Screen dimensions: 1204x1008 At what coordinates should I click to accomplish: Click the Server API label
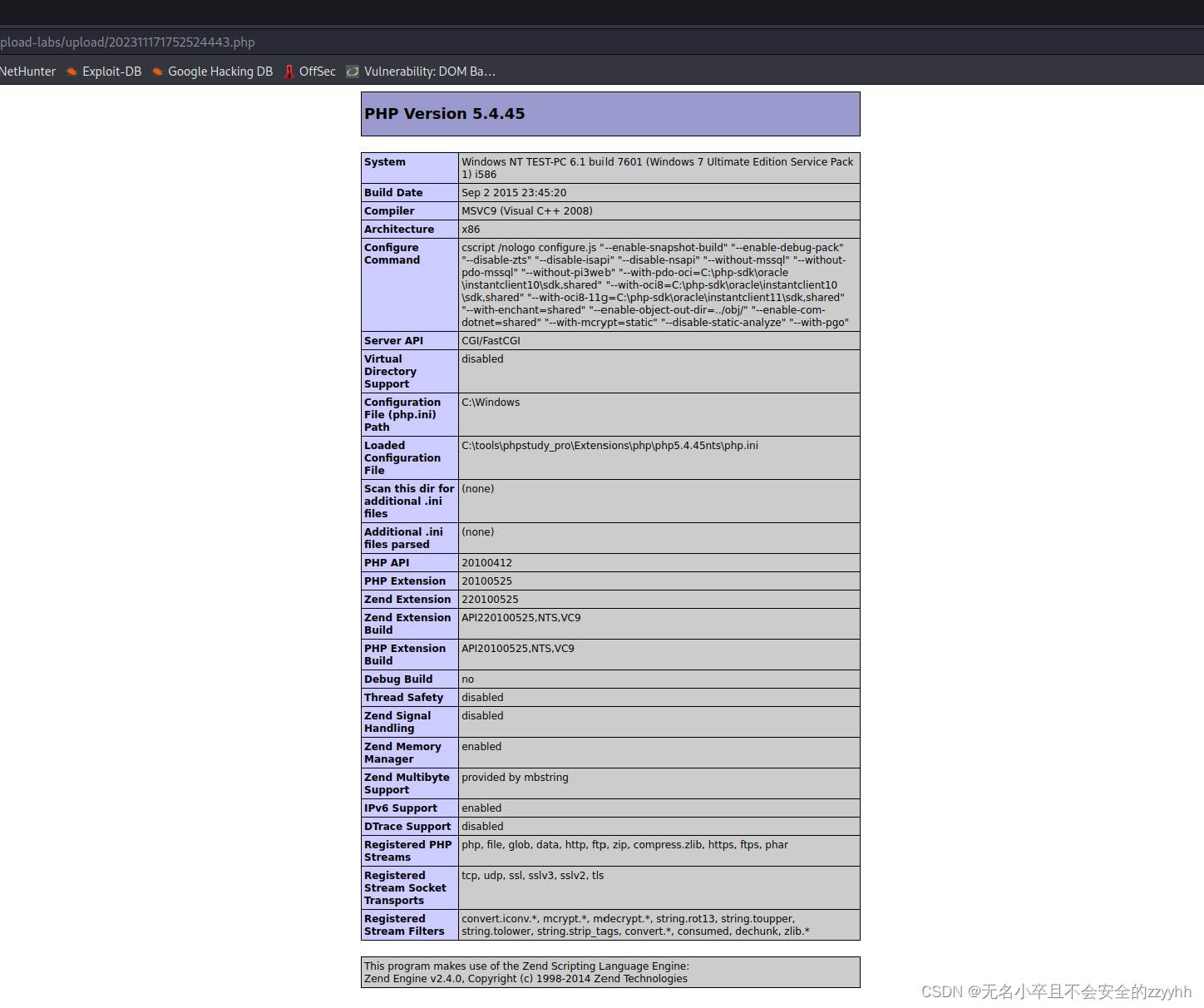394,341
